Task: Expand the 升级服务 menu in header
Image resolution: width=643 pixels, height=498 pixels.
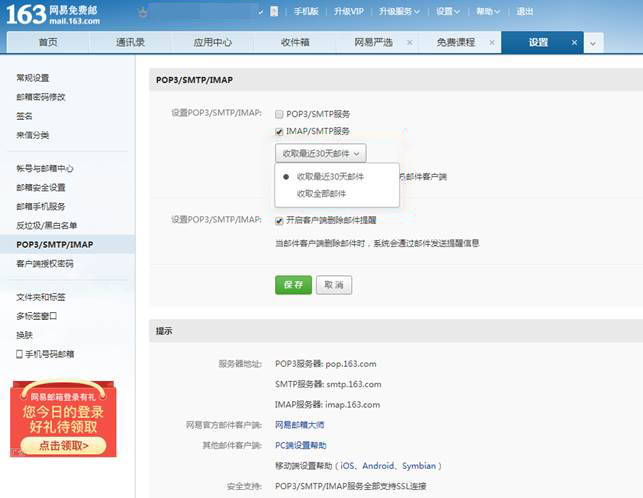Action: point(399,11)
